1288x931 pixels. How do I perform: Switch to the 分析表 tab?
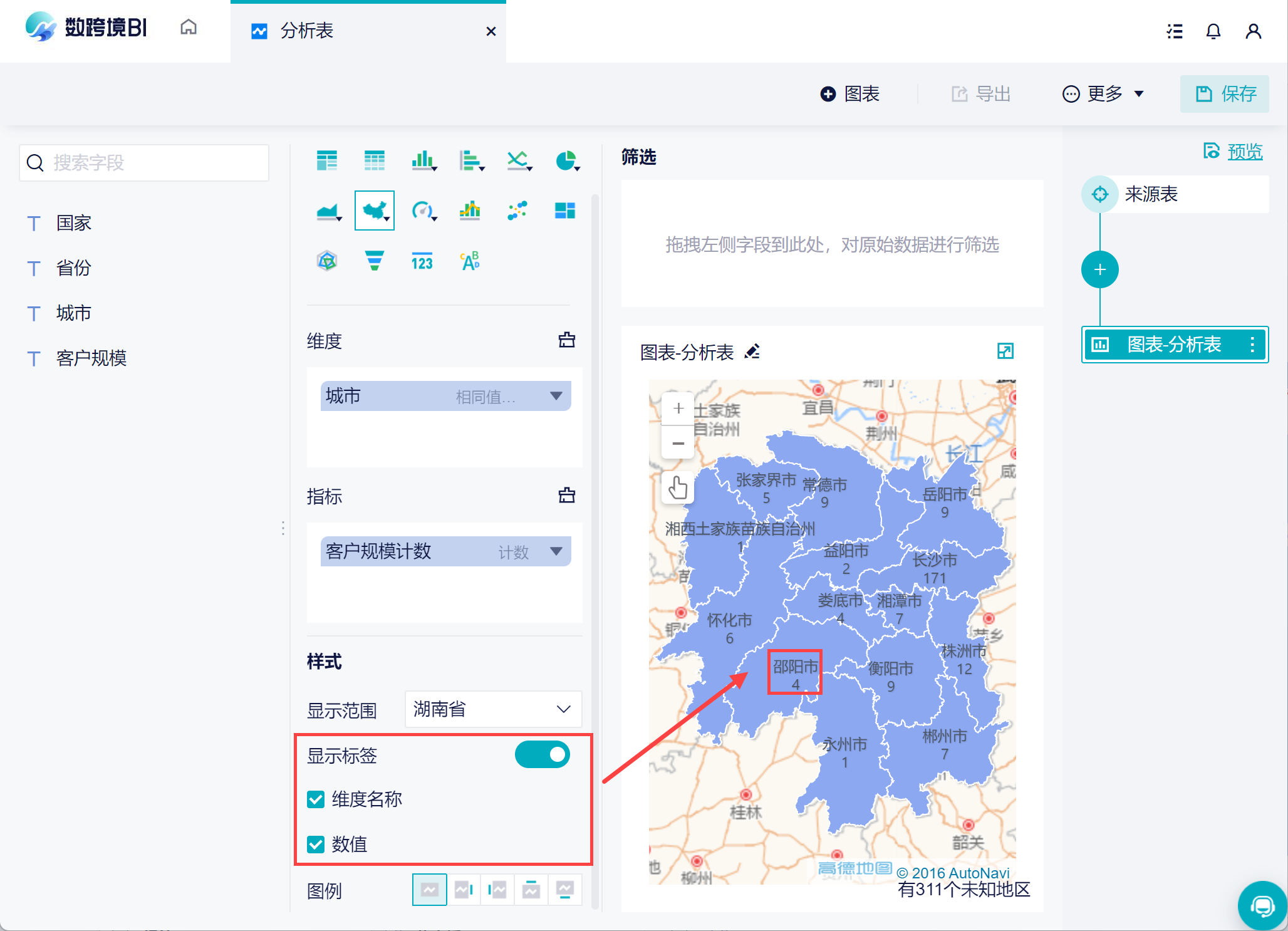pos(306,31)
